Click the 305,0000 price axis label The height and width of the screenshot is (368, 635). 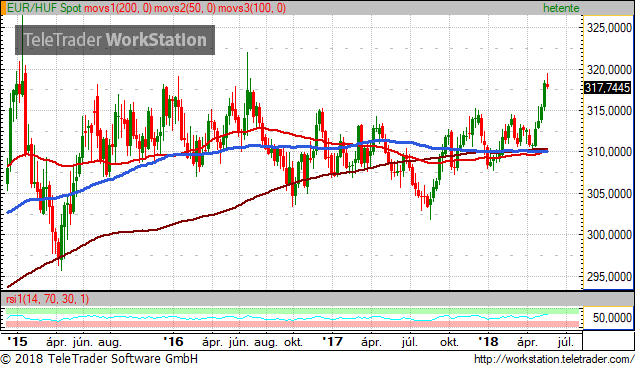click(609, 194)
